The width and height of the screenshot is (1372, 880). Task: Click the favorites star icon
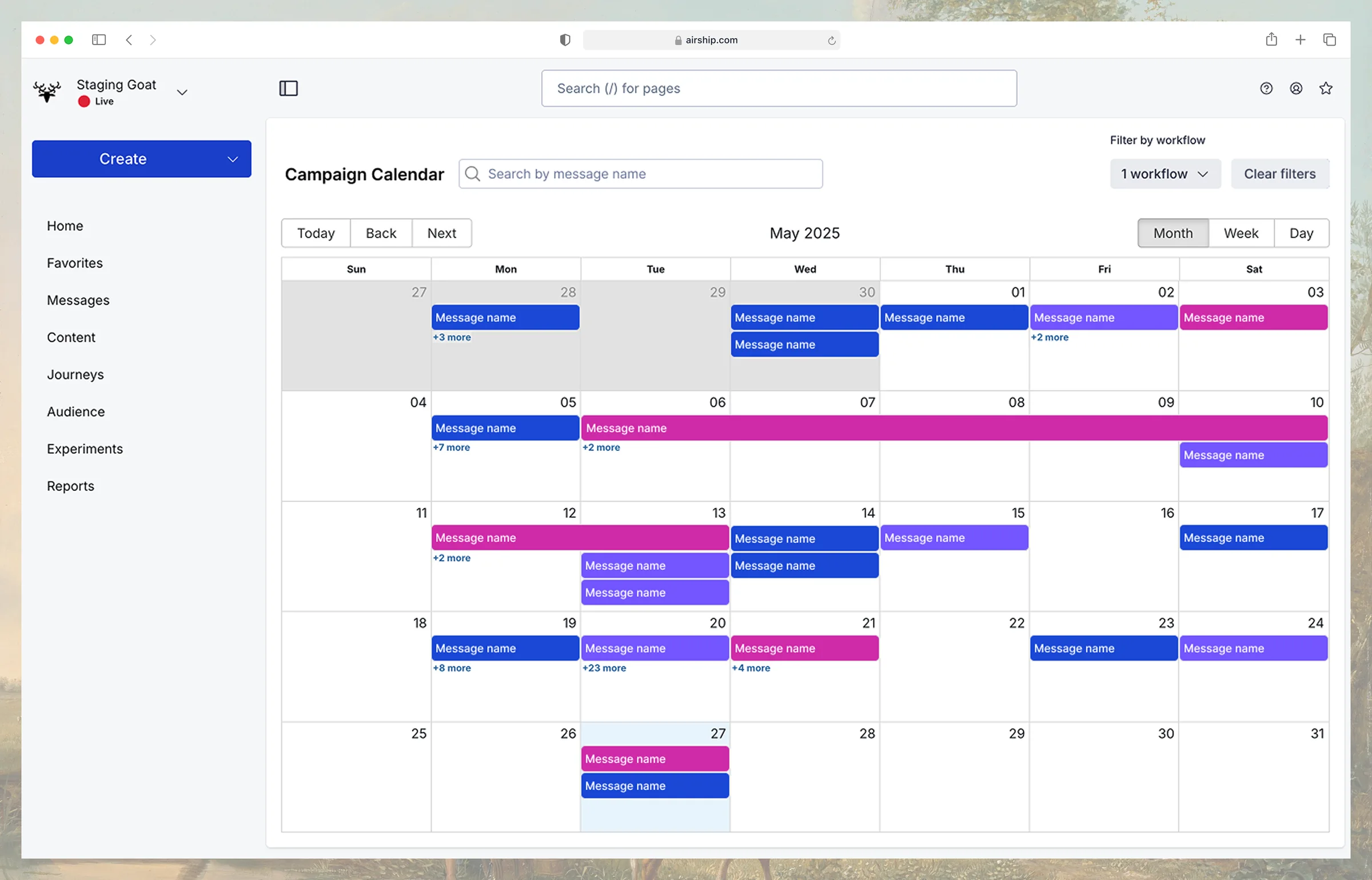[x=1326, y=89]
